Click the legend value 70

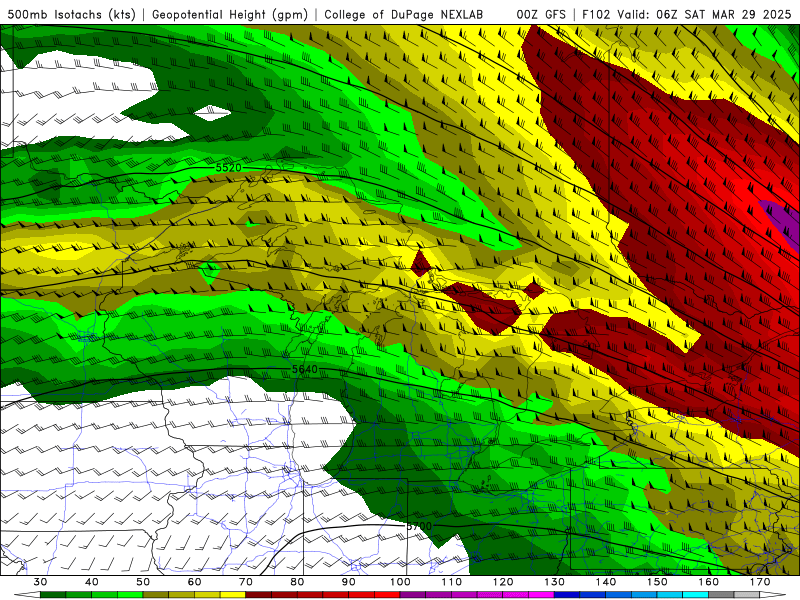click(246, 582)
